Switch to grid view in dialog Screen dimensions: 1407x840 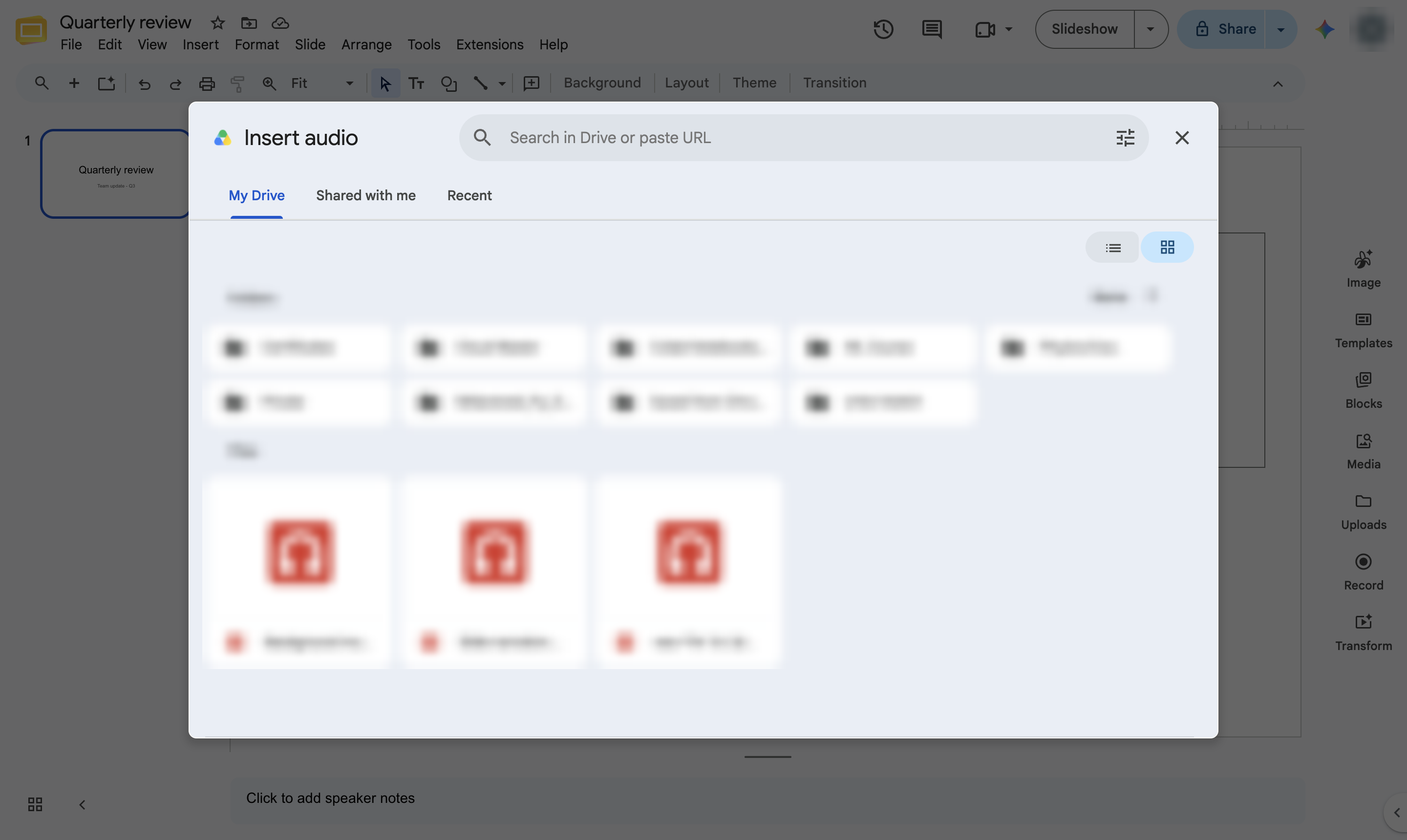click(1167, 247)
